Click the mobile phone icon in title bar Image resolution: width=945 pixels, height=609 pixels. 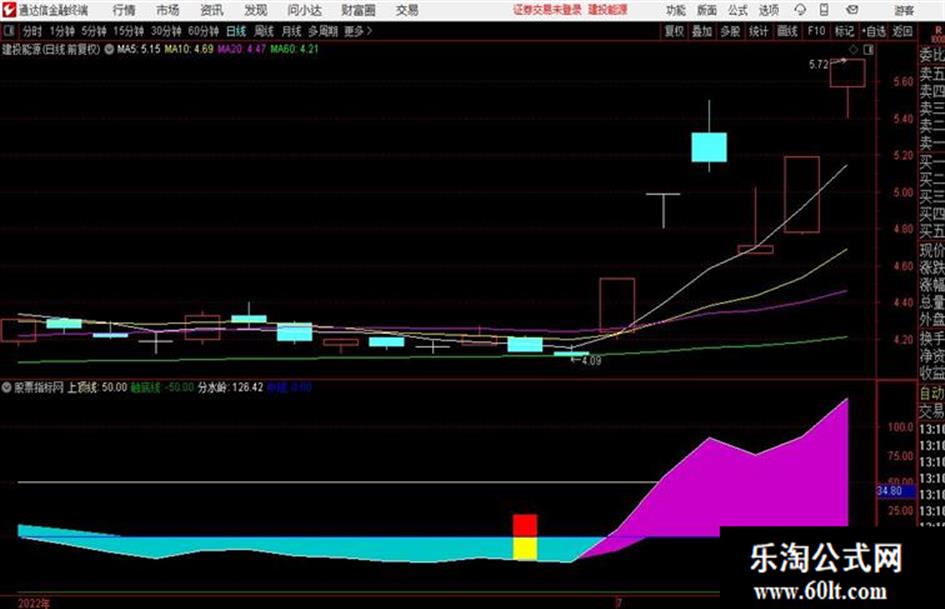[x=824, y=10]
